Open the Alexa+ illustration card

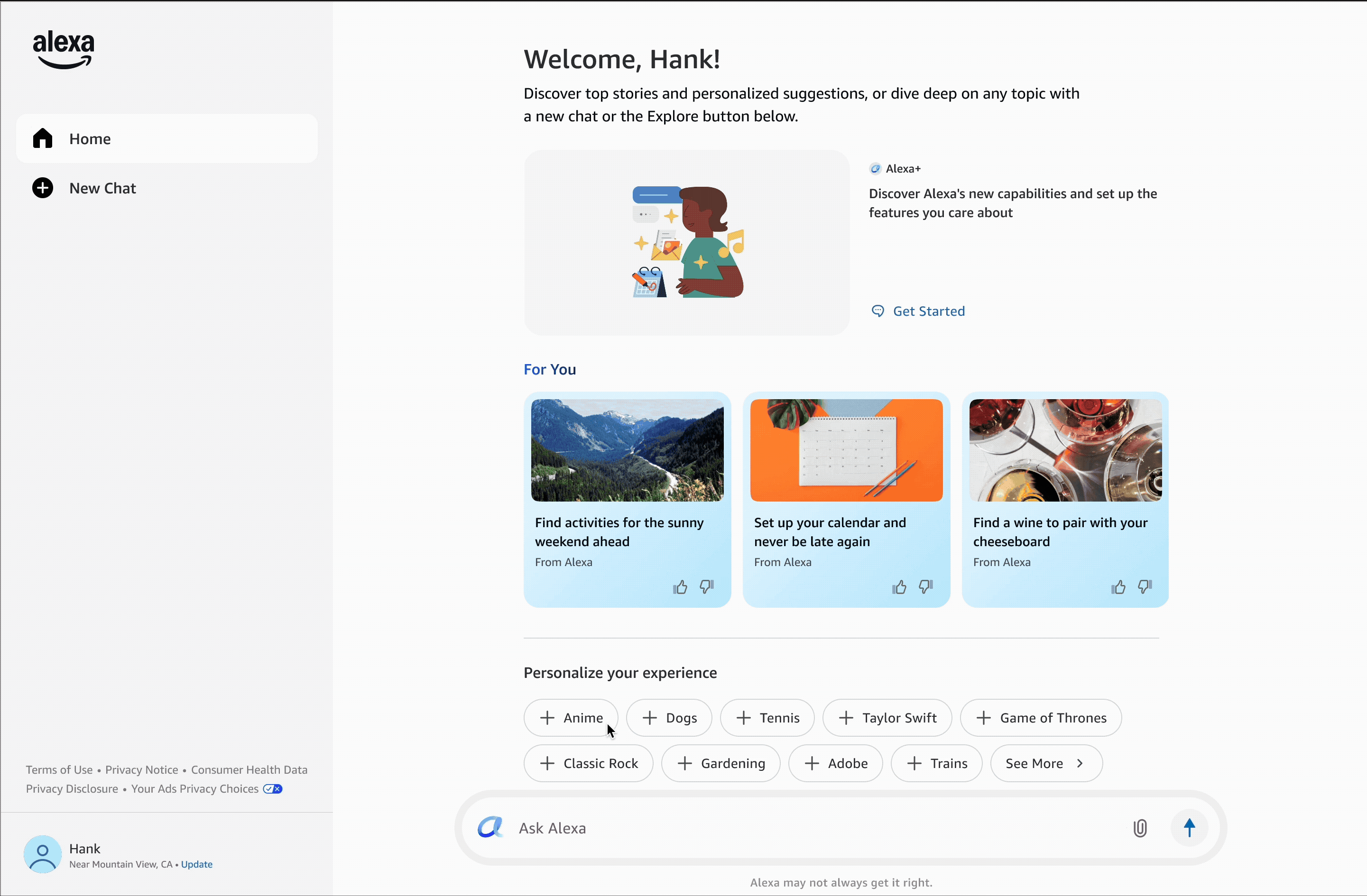[x=686, y=243]
